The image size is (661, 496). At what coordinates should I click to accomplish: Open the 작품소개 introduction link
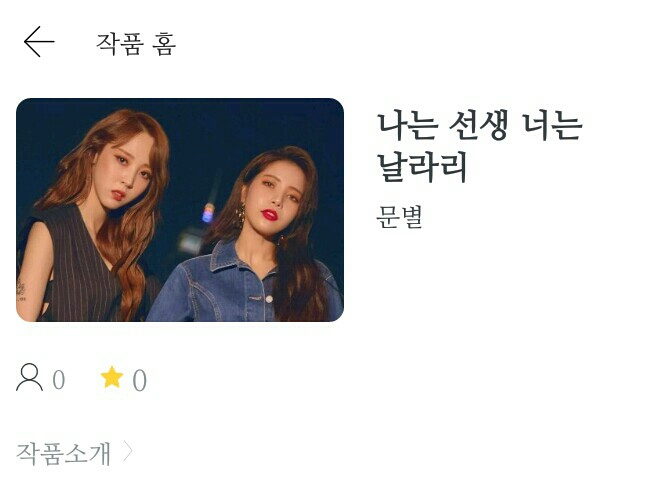[64, 453]
